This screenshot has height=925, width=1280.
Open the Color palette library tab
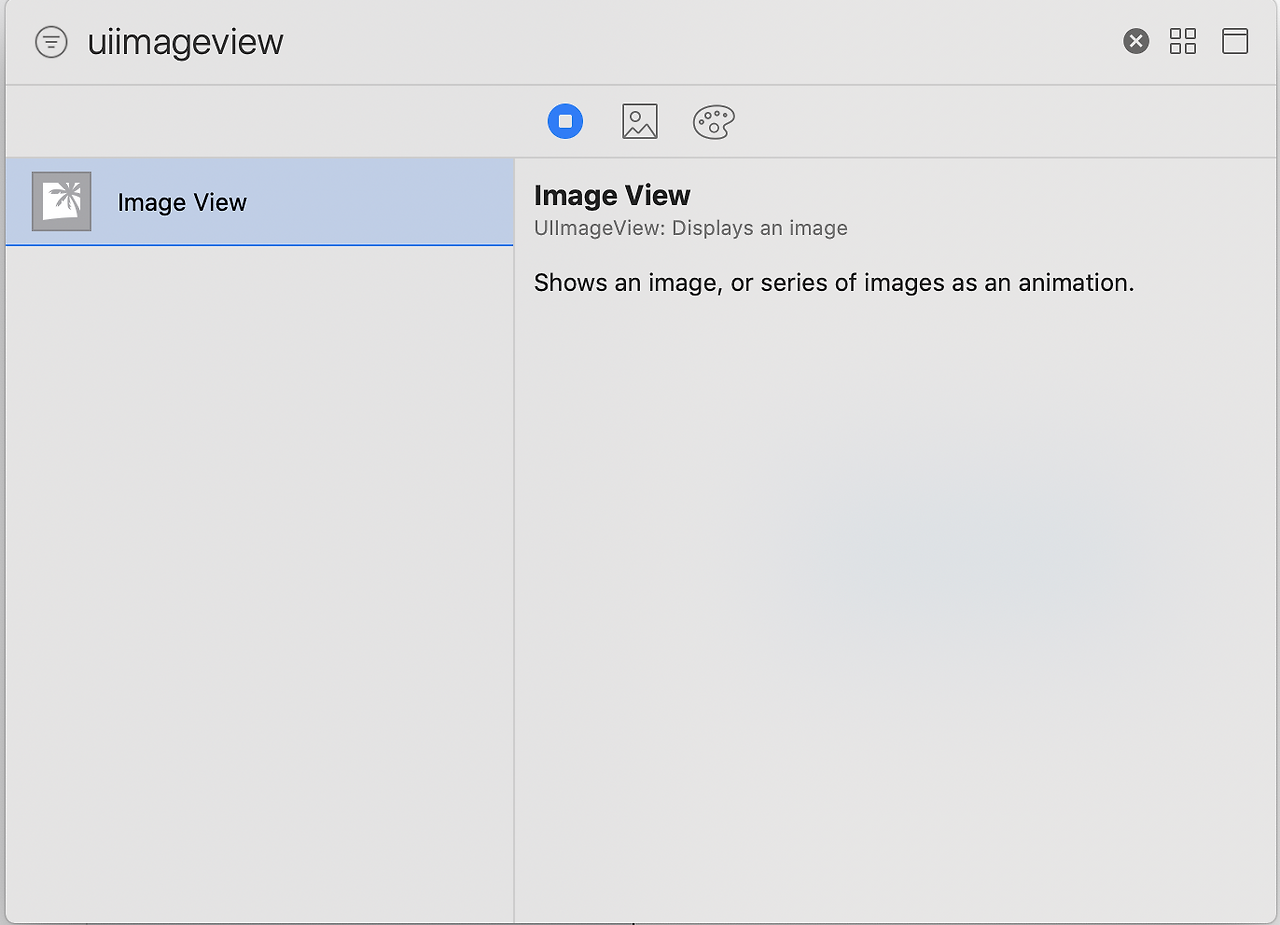[714, 121]
